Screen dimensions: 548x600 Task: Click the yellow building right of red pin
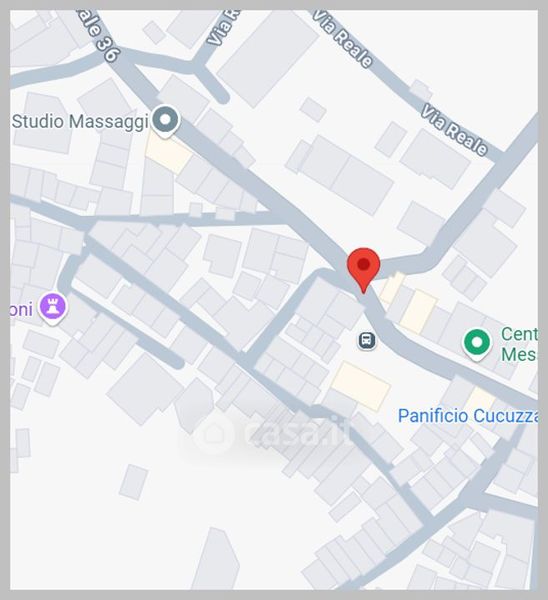pos(418,311)
